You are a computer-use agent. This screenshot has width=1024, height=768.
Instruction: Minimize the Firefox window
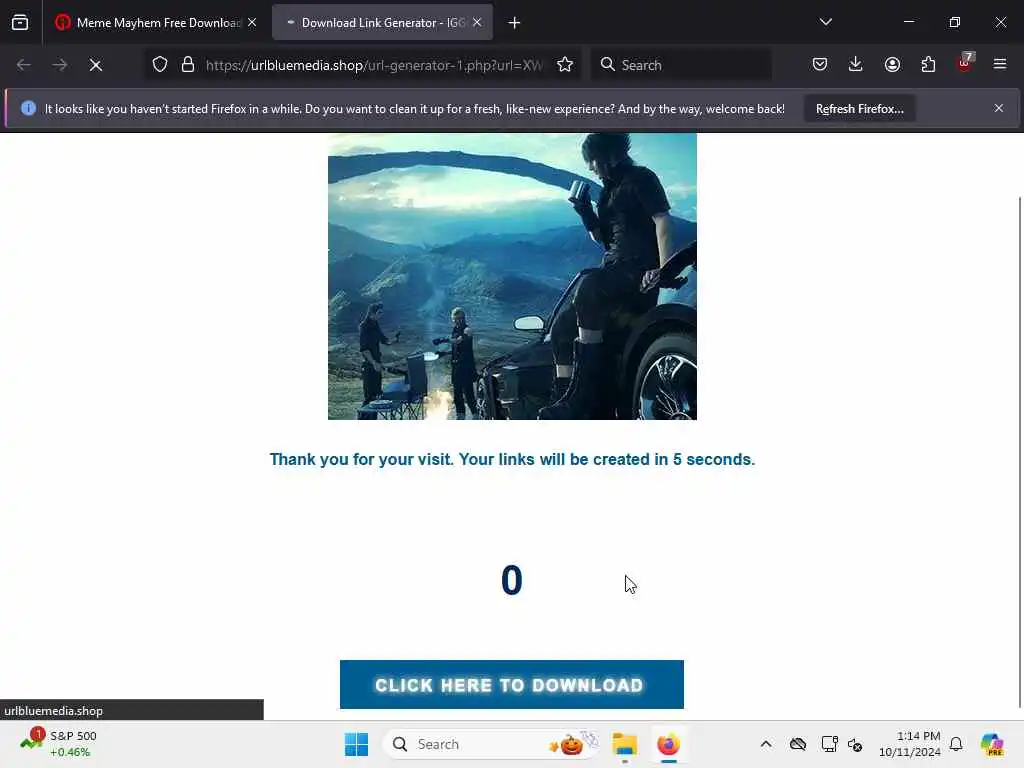click(x=908, y=22)
